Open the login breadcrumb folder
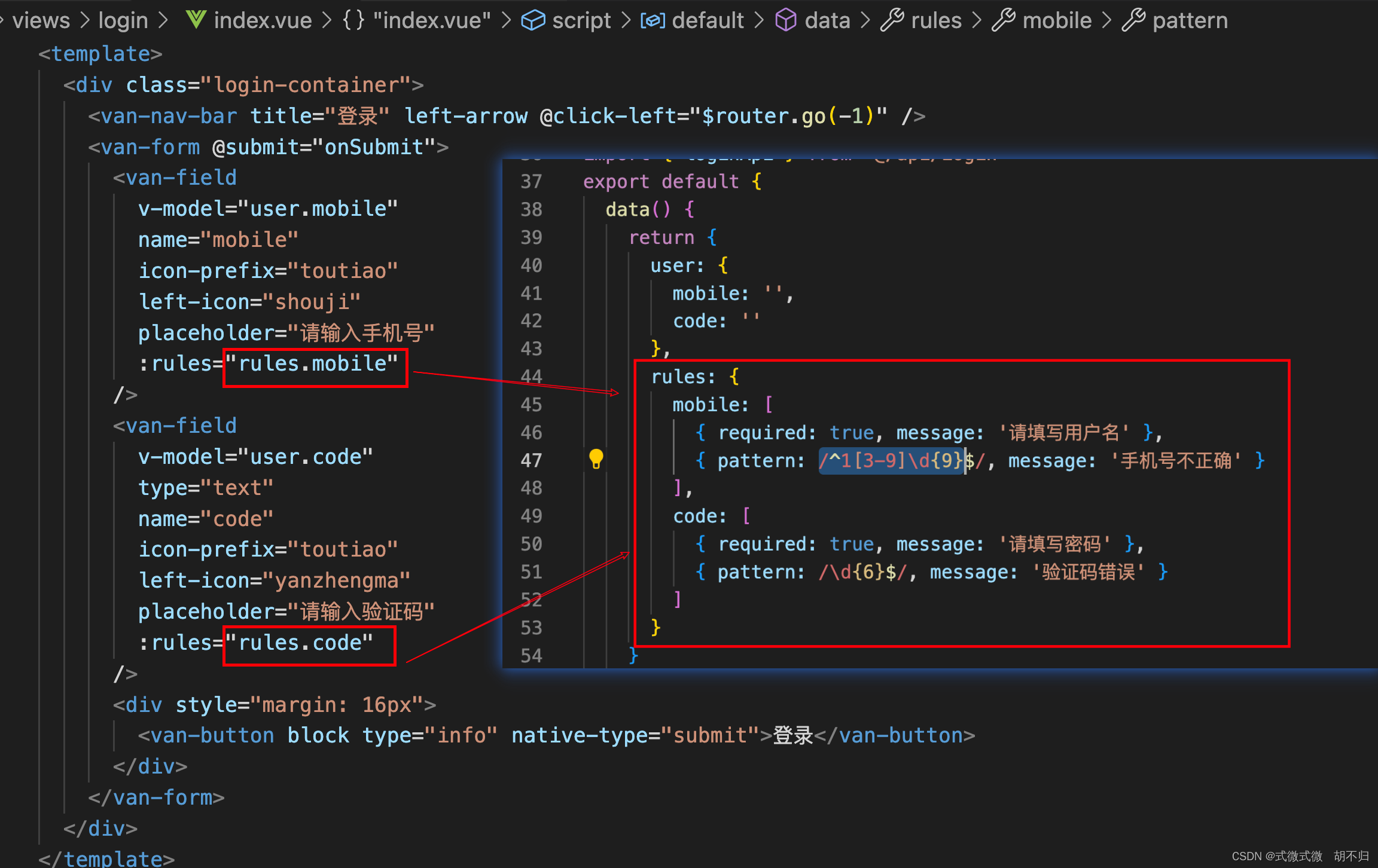The image size is (1378, 868). 123,20
